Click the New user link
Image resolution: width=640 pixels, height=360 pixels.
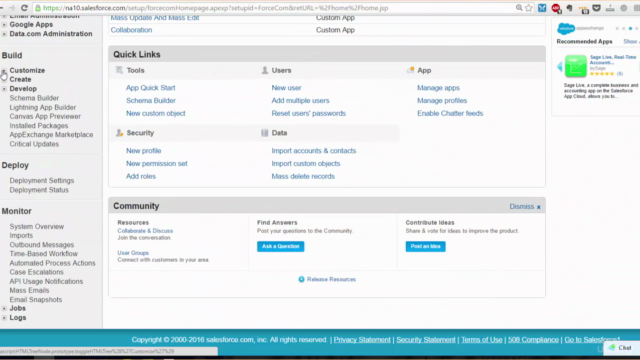287,88
